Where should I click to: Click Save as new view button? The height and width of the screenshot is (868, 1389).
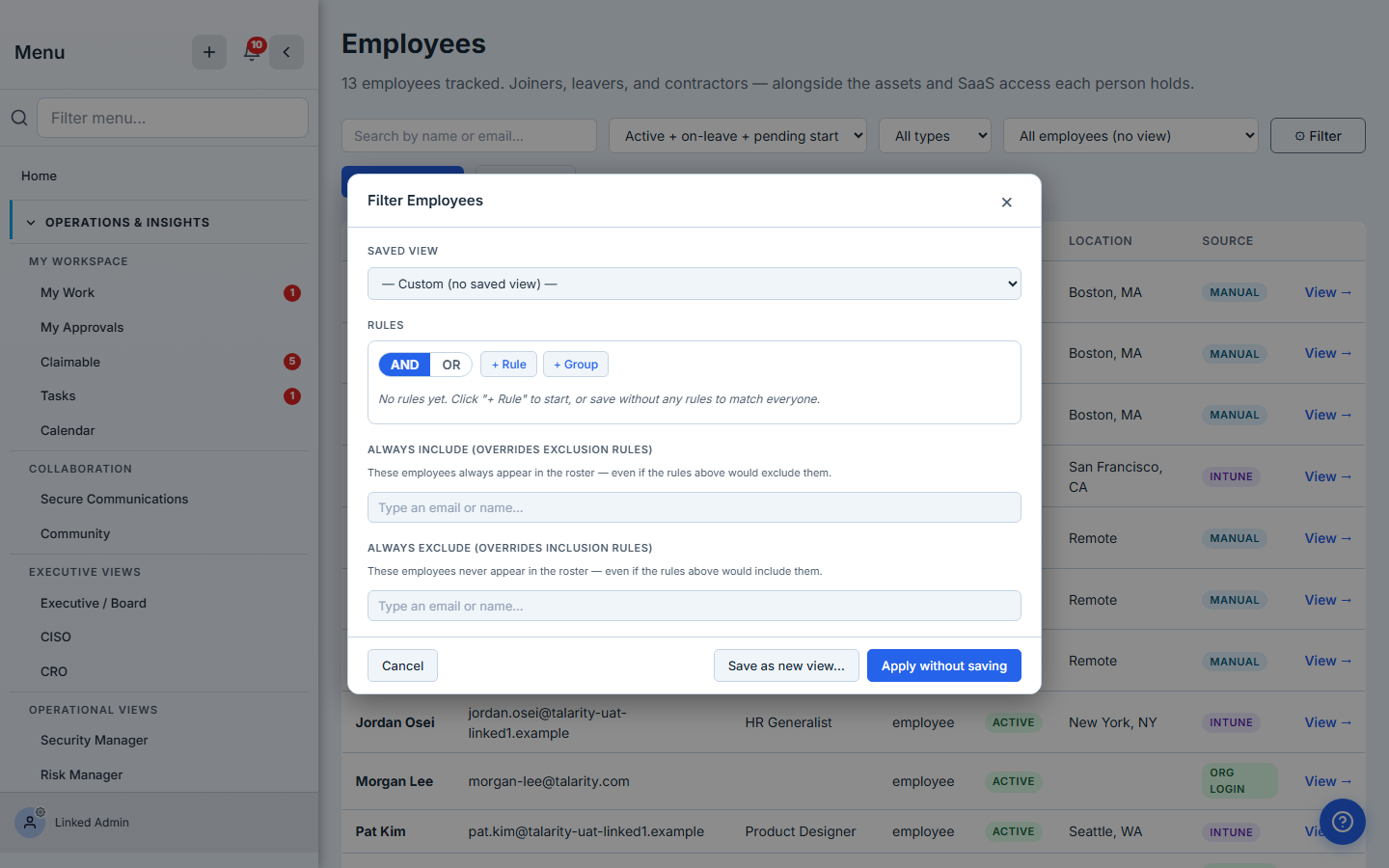pos(786,665)
